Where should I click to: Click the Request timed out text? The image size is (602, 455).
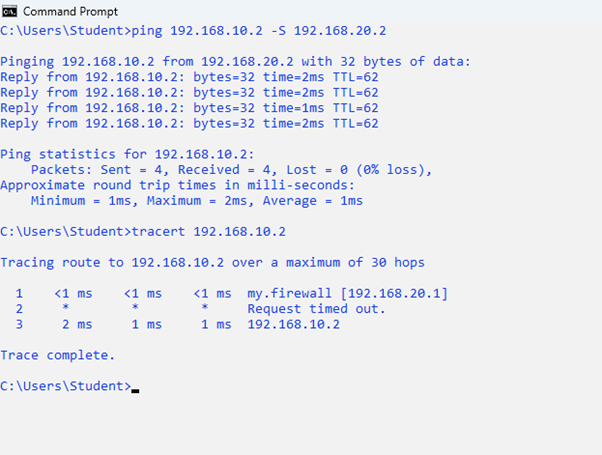(x=316, y=309)
